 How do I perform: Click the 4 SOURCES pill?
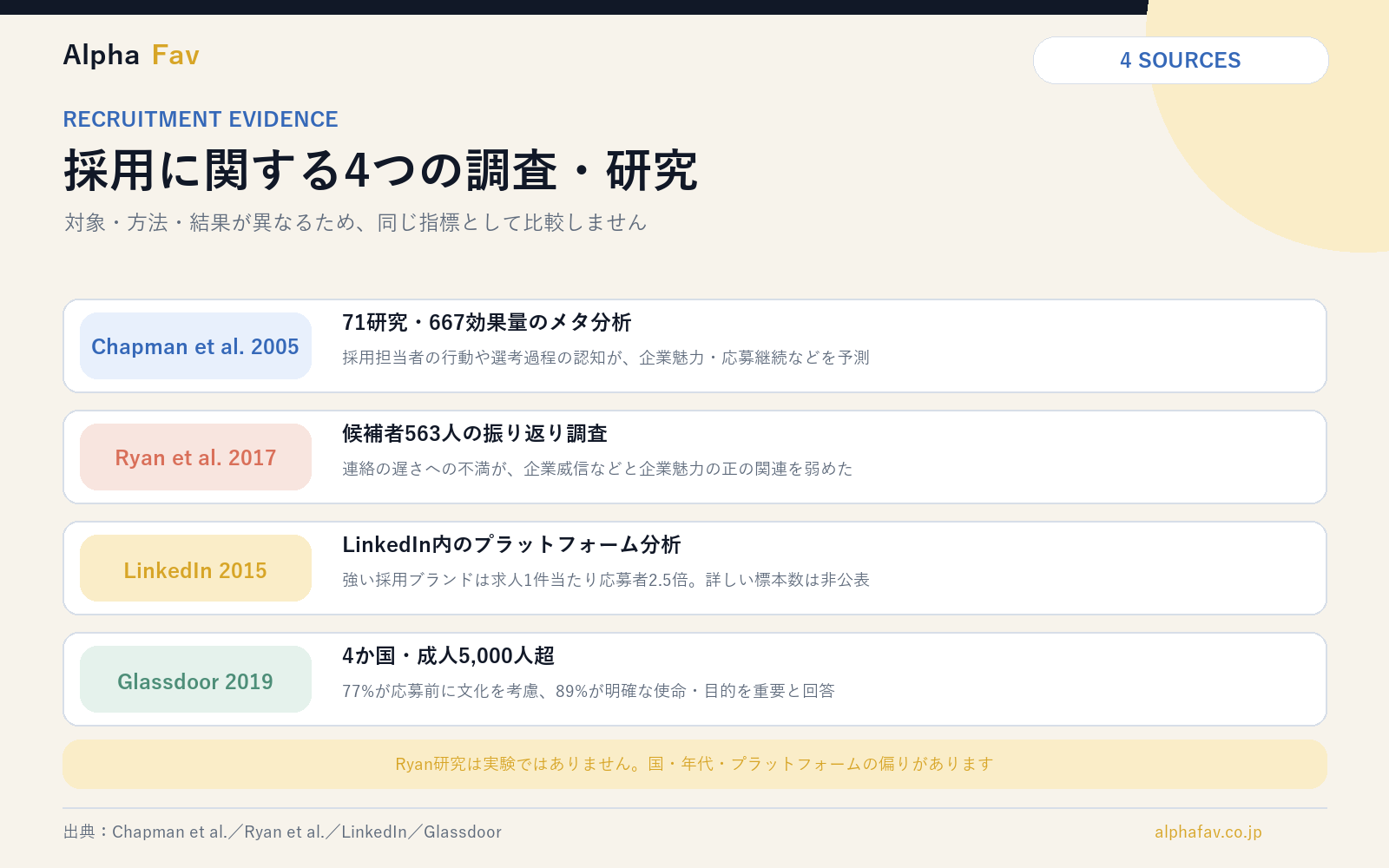(x=1181, y=60)
